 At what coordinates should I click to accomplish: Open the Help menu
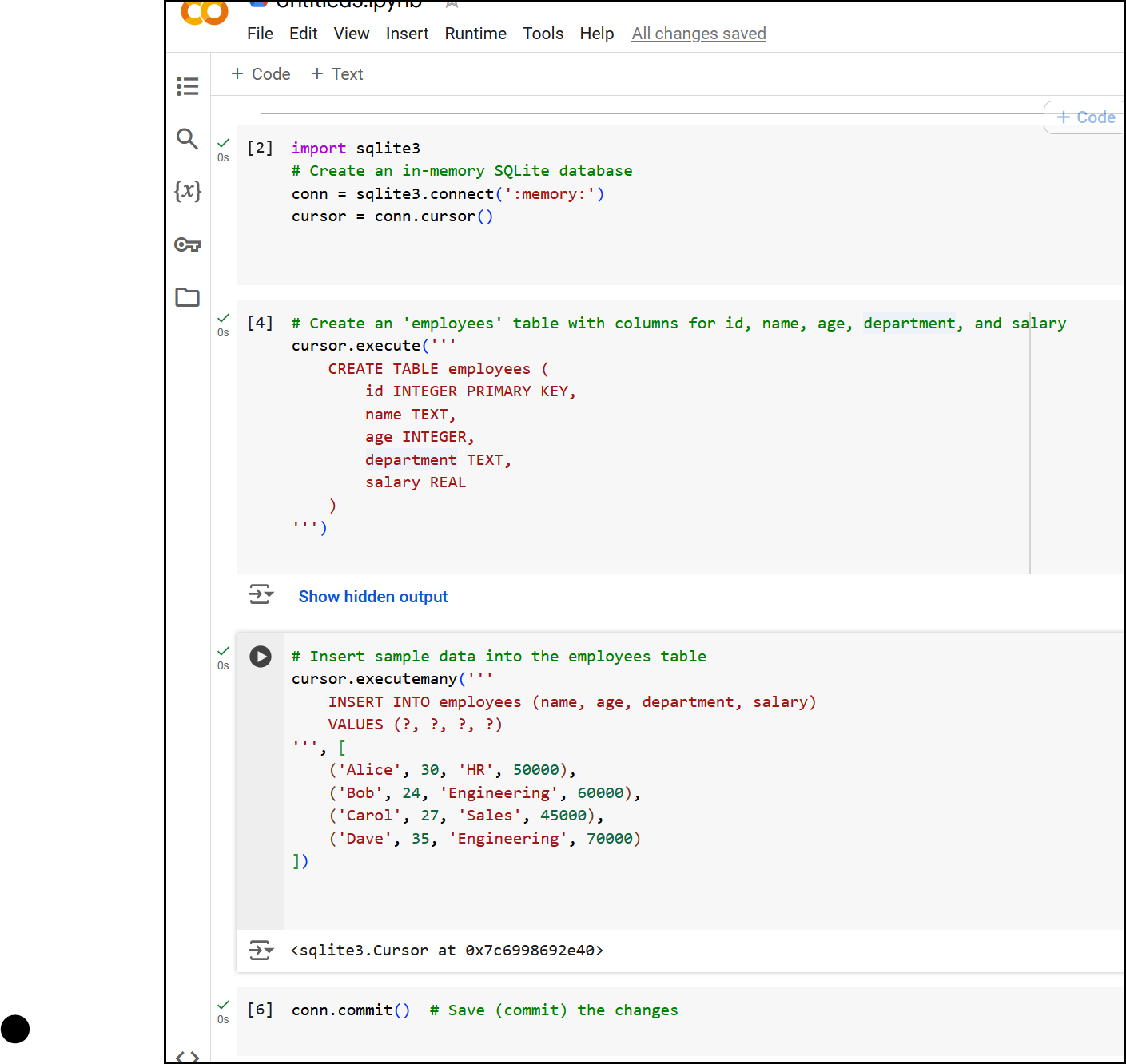click(x=597, y=34)
